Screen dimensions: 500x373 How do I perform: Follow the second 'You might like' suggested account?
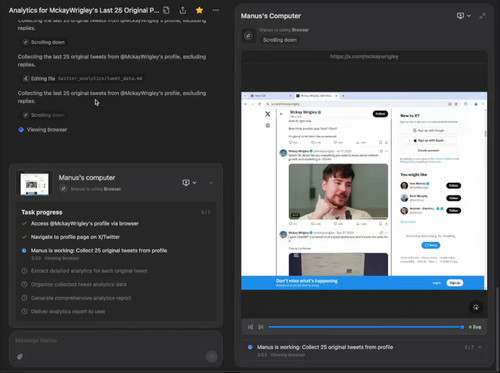[453, 198]
